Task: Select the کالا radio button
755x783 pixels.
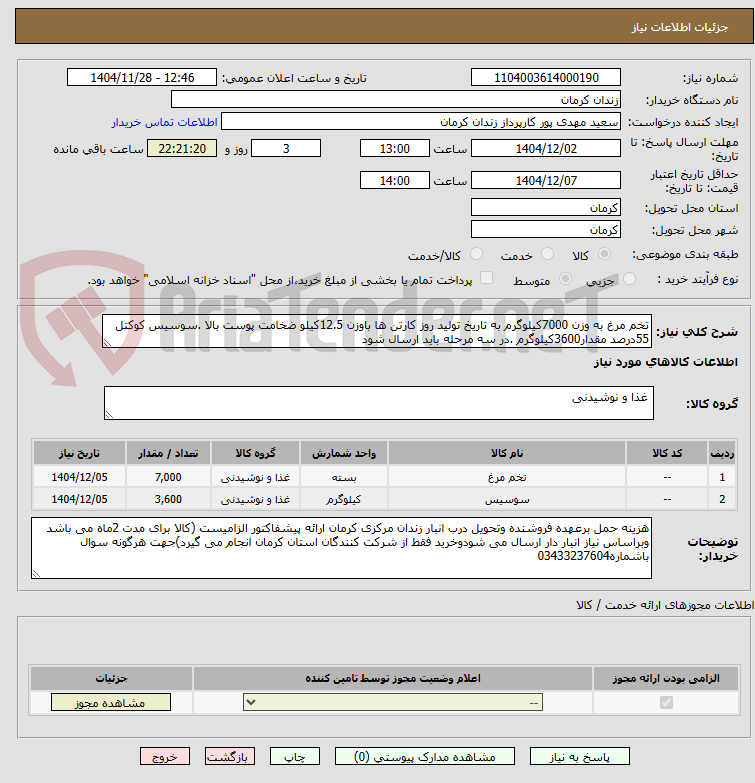Action: coord(604,254)
